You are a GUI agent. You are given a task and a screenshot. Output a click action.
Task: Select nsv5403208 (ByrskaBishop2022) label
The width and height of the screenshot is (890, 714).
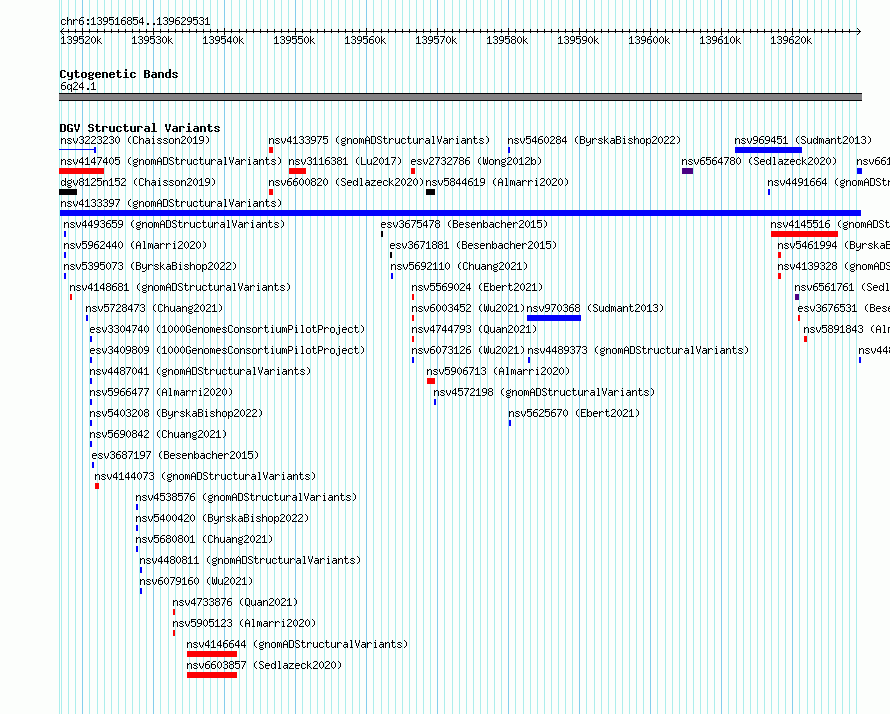click(177, 413)
